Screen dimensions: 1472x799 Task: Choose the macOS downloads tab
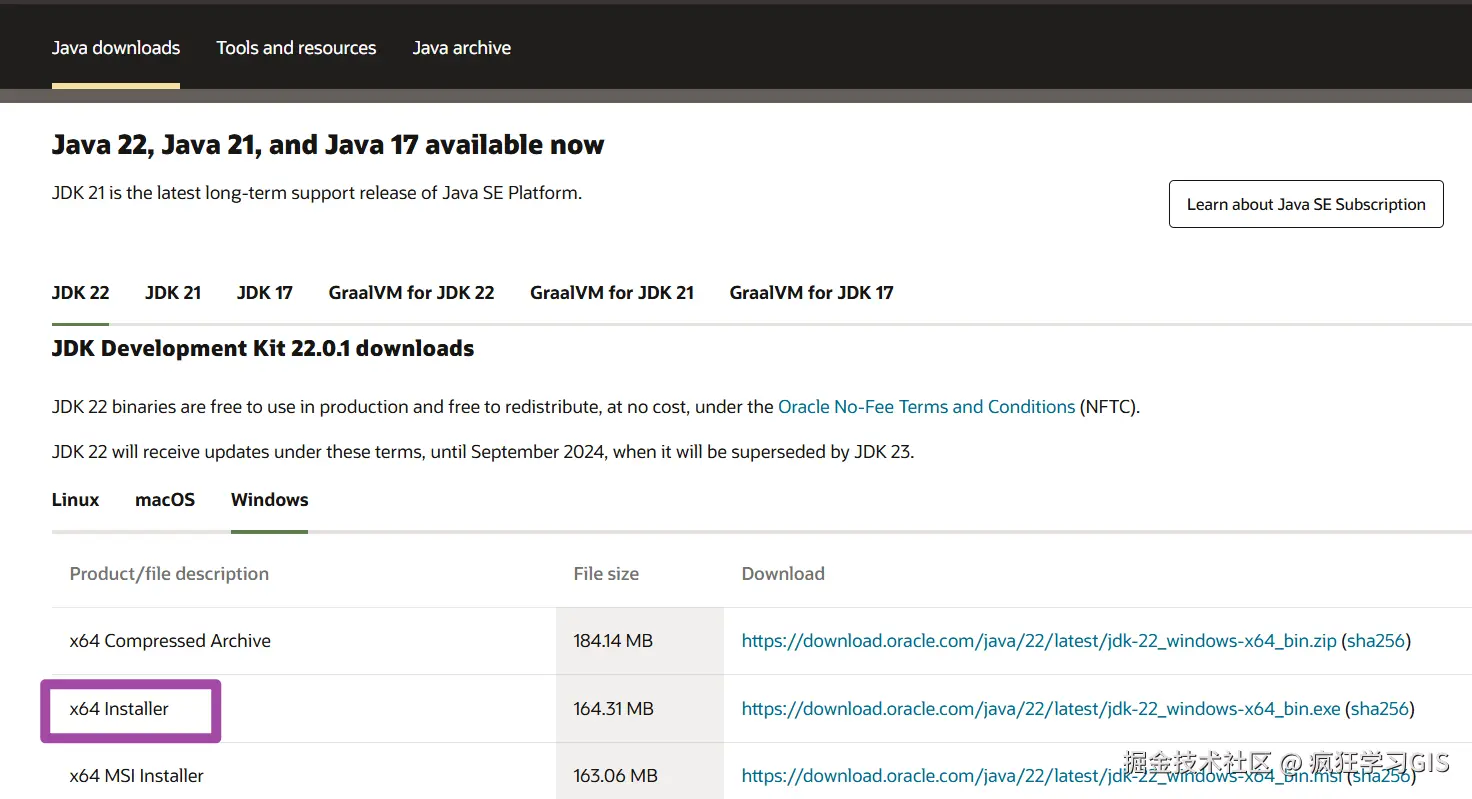point(165,500)
